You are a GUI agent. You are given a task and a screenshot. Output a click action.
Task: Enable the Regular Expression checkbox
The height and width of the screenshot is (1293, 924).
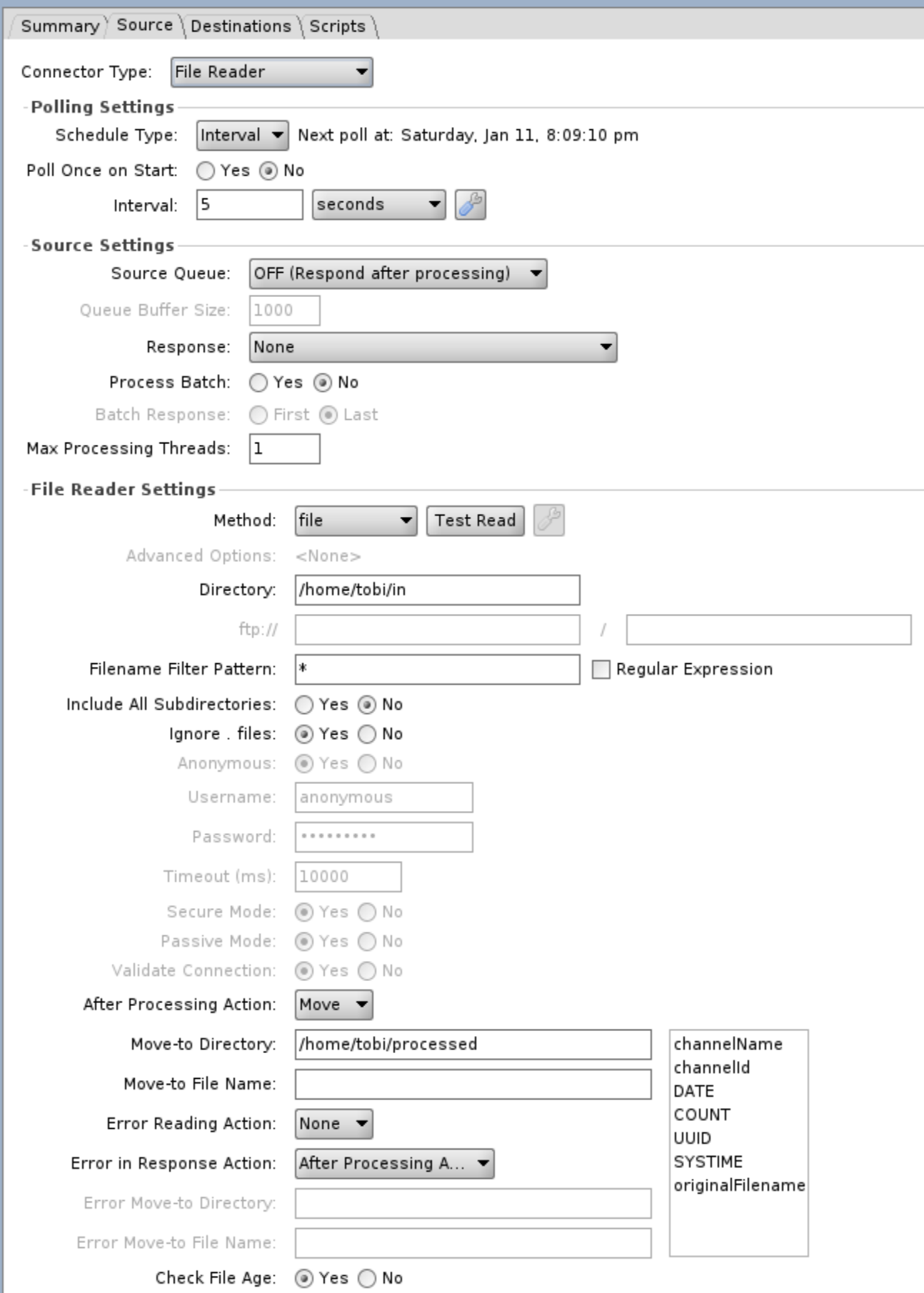point(601,670)
